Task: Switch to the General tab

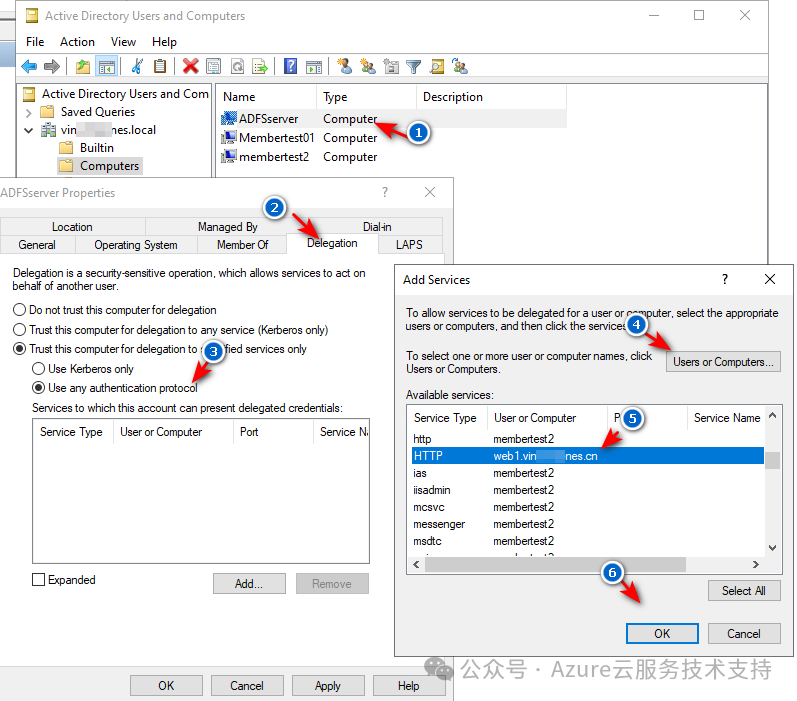Action: click(37, 245)
